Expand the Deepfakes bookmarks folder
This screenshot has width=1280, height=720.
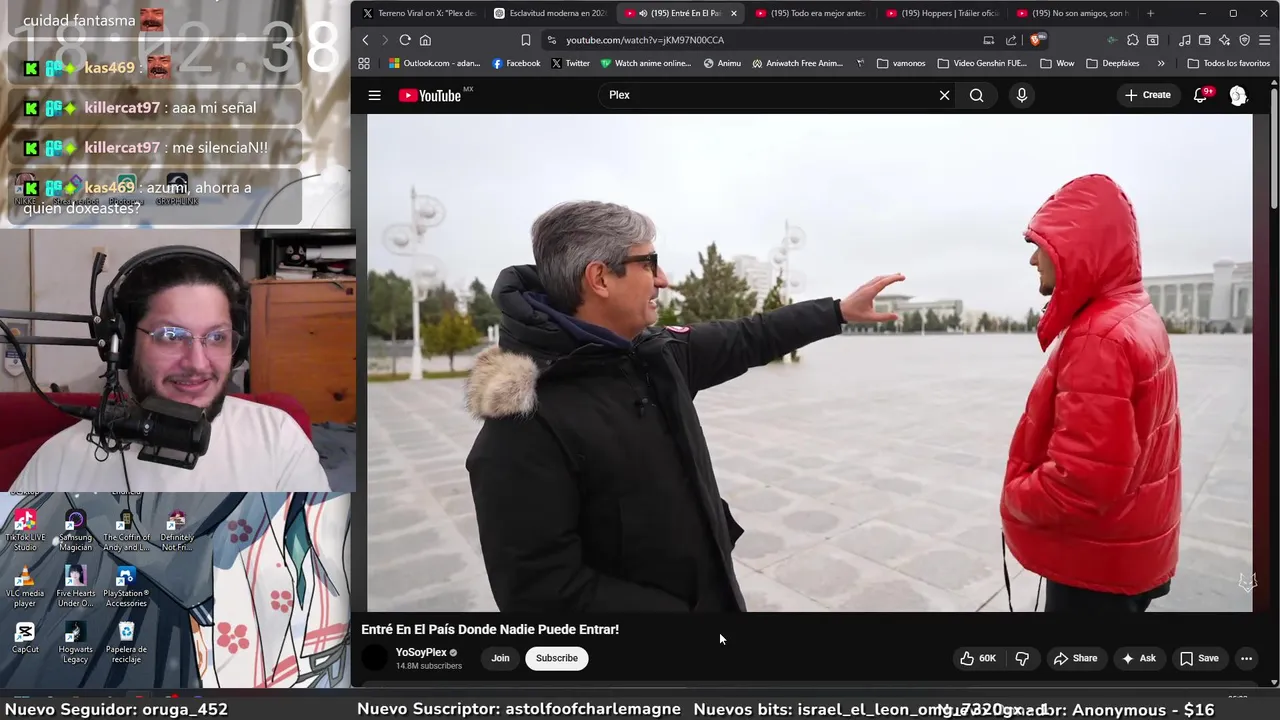[1112, 63]
